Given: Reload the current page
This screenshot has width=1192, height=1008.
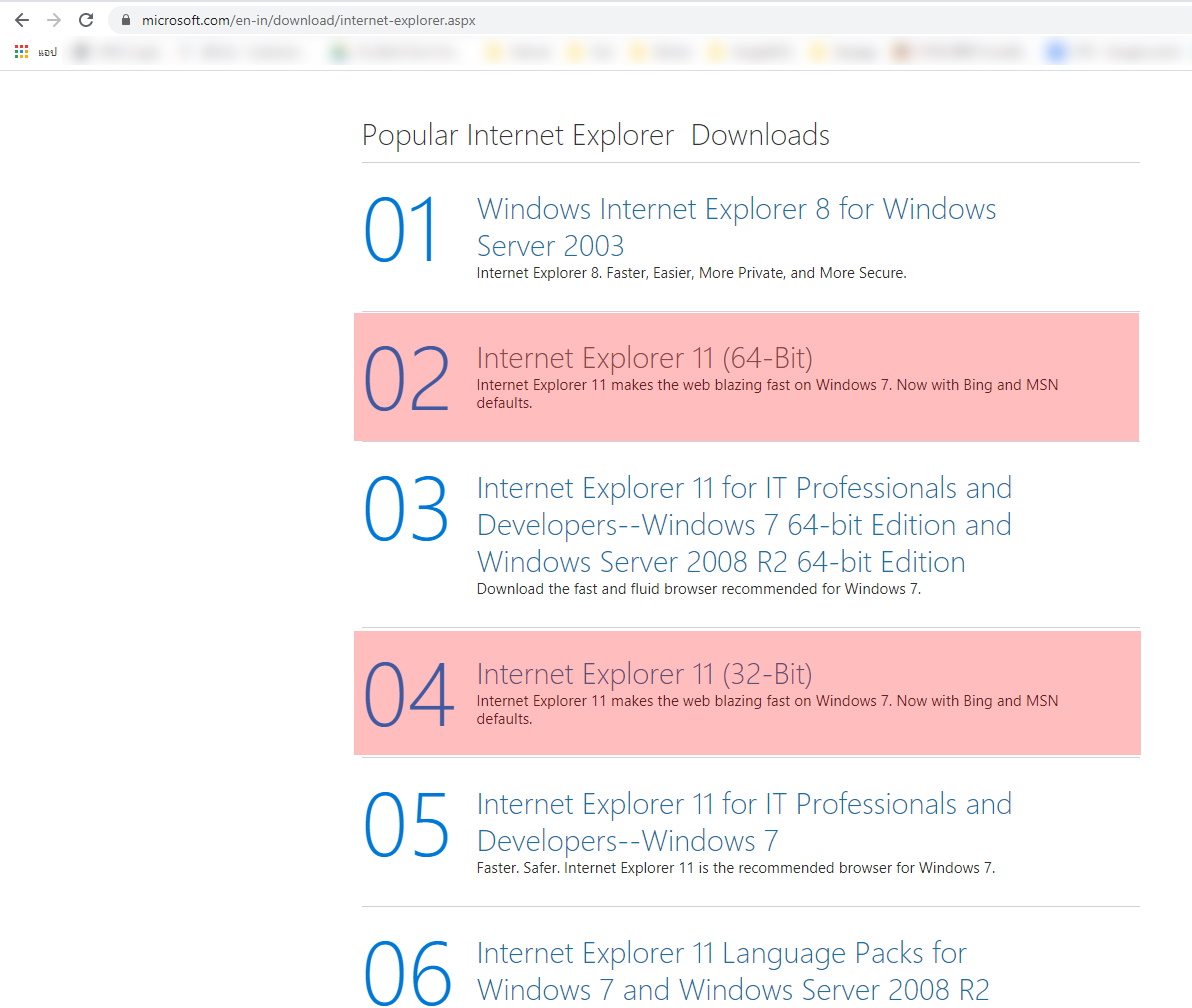Looking at the screenshot, I should [x=86, y=19].
